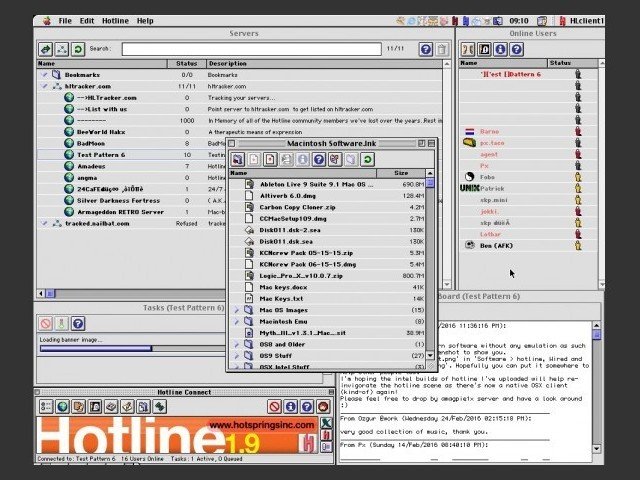Click the Macintosh Software file list scrollbar thumb
The width and height of the screenshot is (640, 480).
pyautogui.click(x=430, y=183)
